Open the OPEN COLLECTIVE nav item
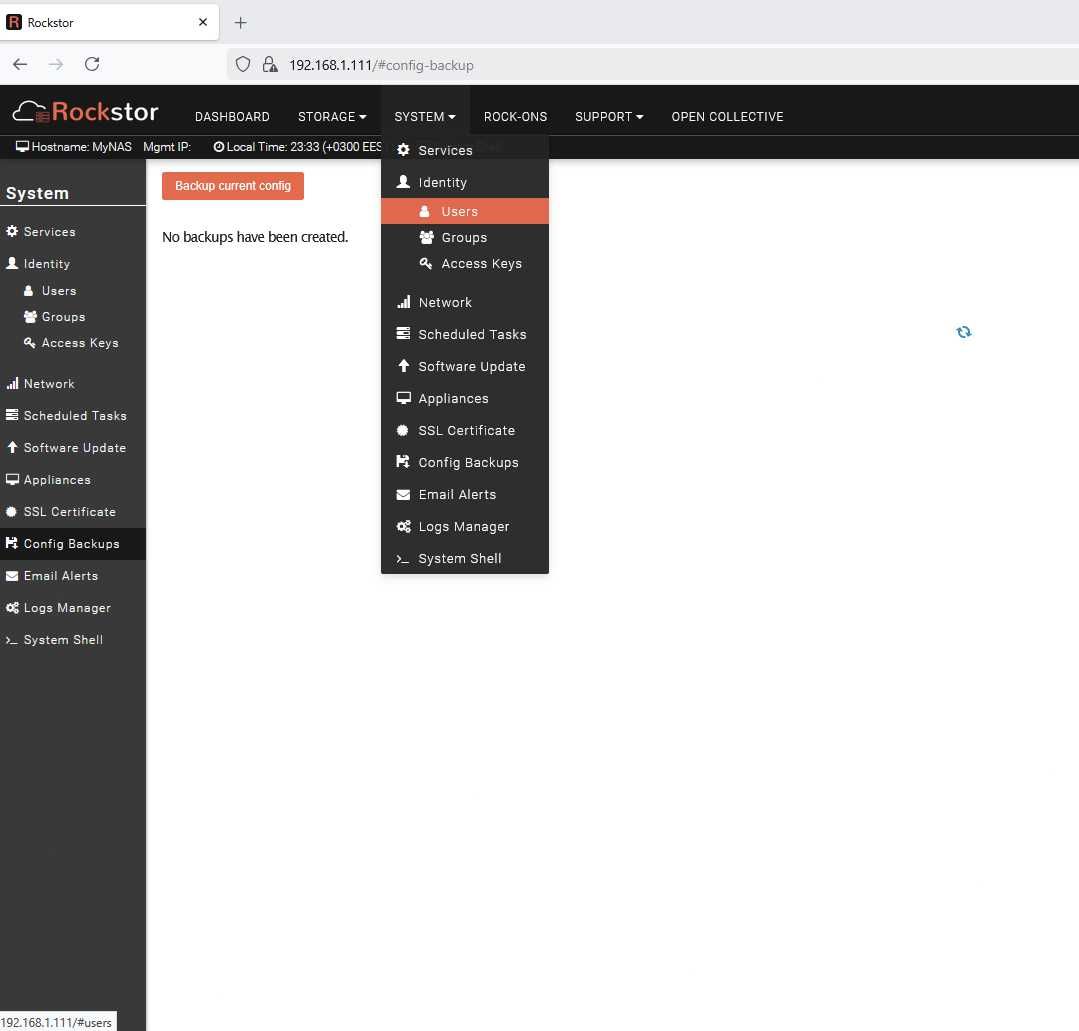1079x1031 pixels. [727, 116]
